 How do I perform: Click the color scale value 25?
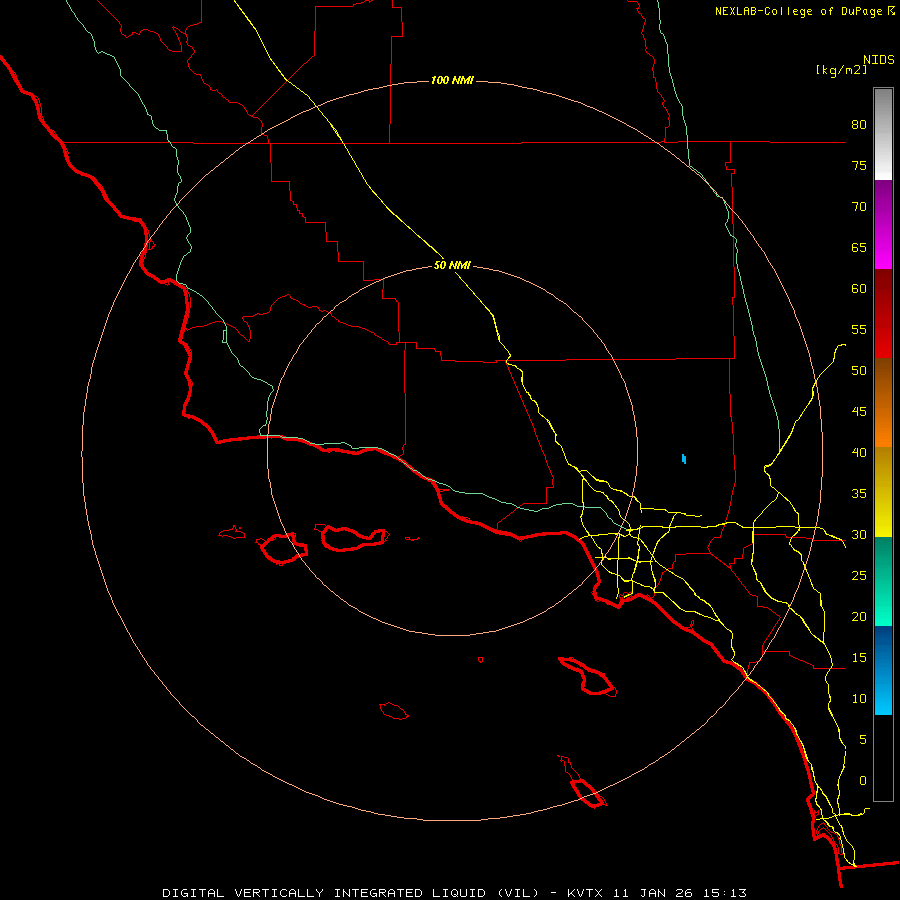[x=859, y=576]
